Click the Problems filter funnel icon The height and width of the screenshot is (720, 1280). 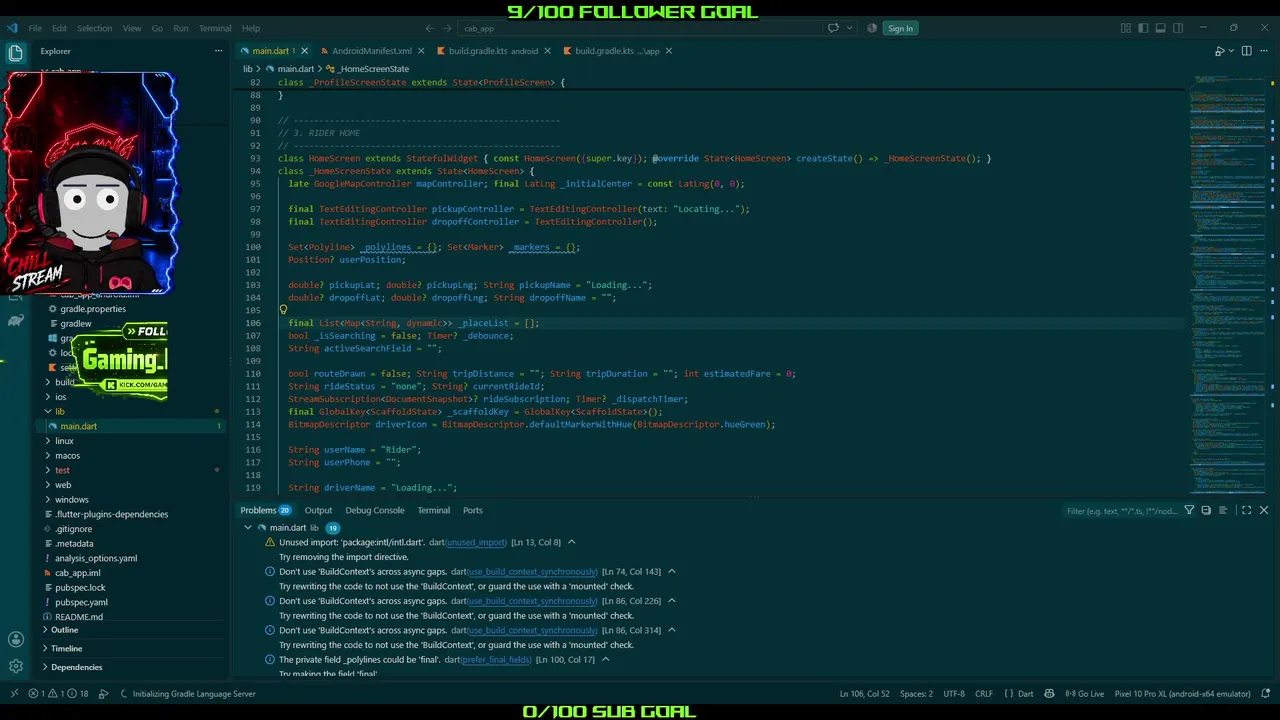1189,510
